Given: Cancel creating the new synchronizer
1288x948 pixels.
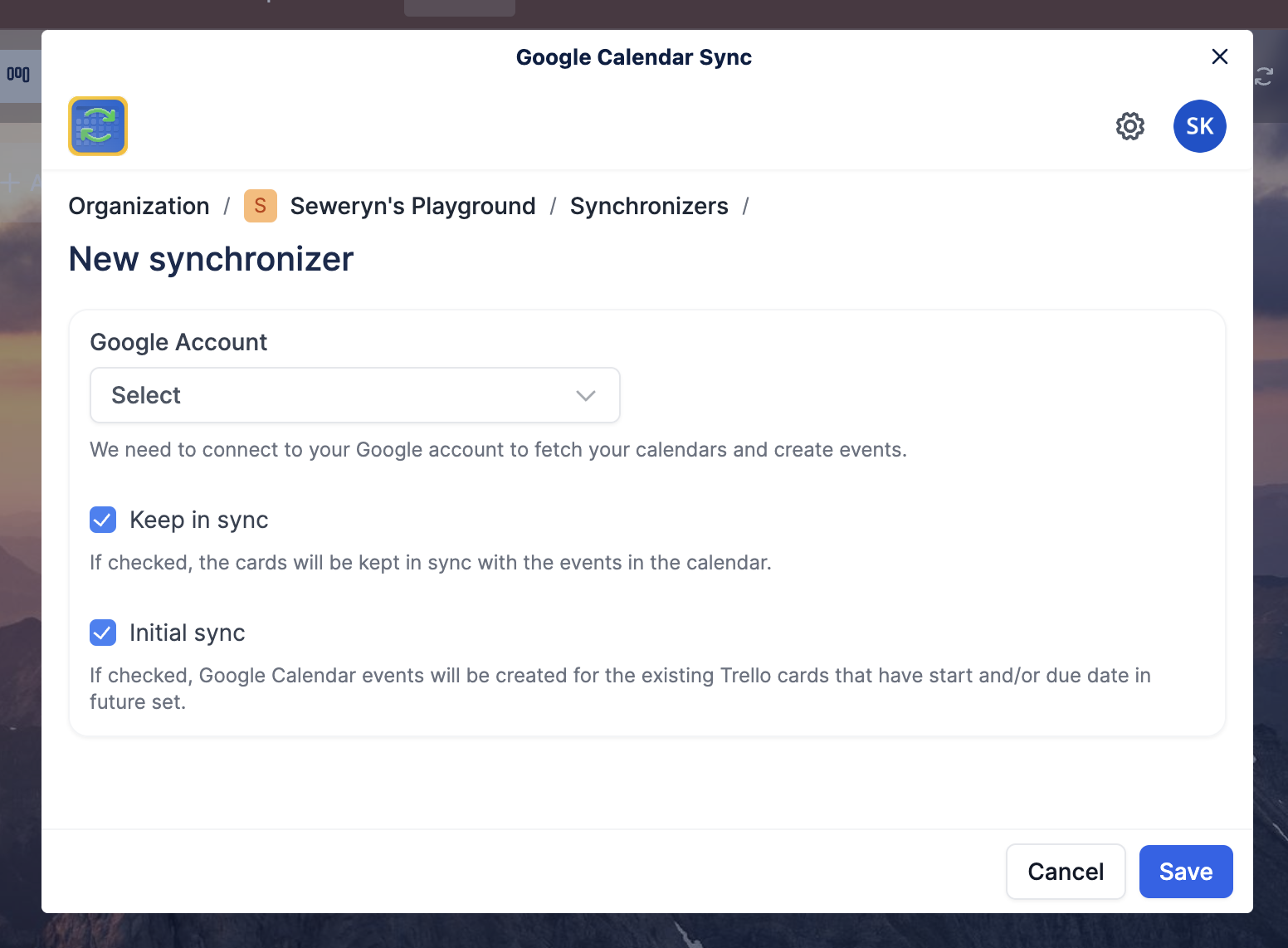Looking at the screenshot, I should [1066, 872].
